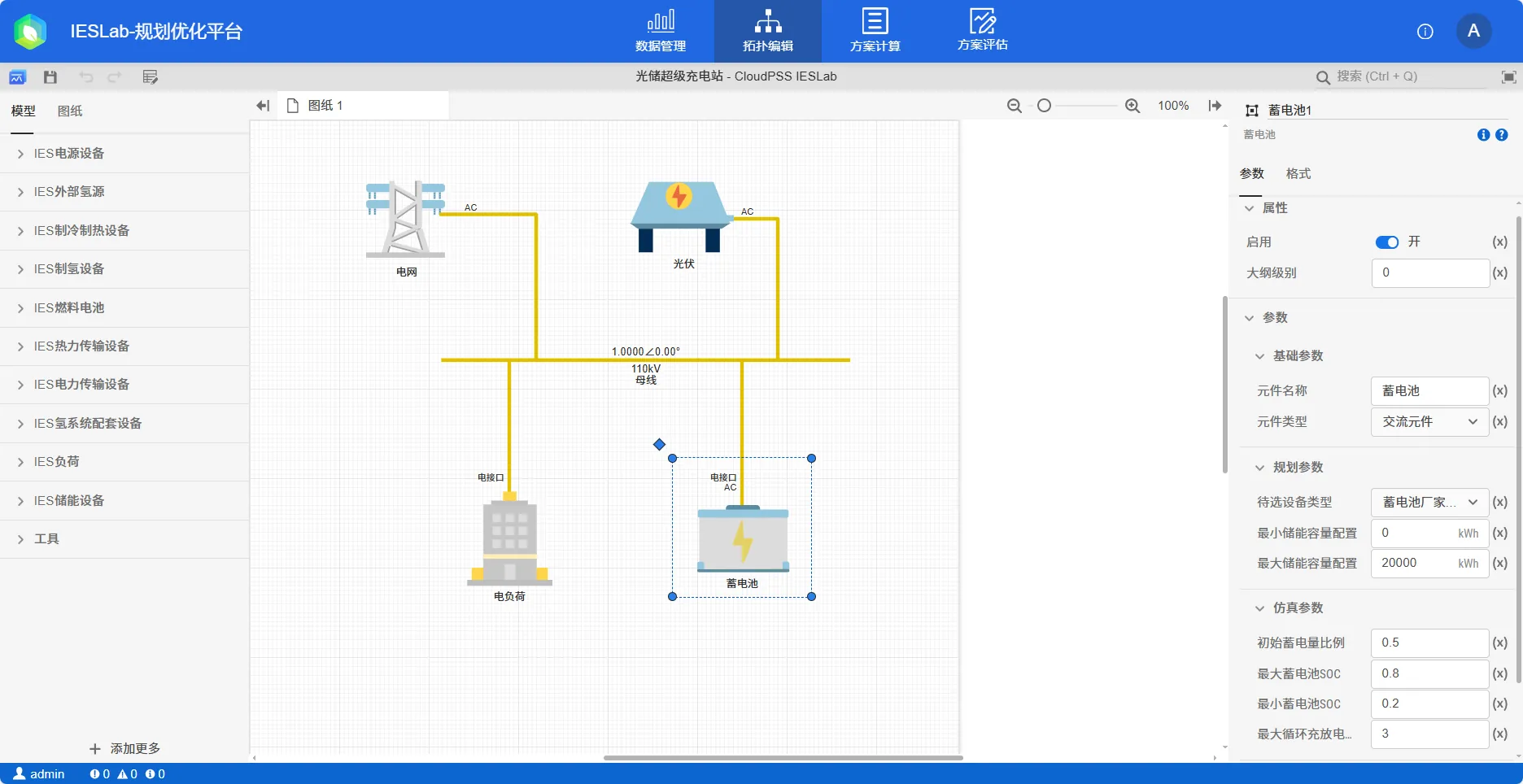Screen dimensions: 1523x784
Task: Click the 最大储能容量配置 input field
Action: click(1416, 564)
